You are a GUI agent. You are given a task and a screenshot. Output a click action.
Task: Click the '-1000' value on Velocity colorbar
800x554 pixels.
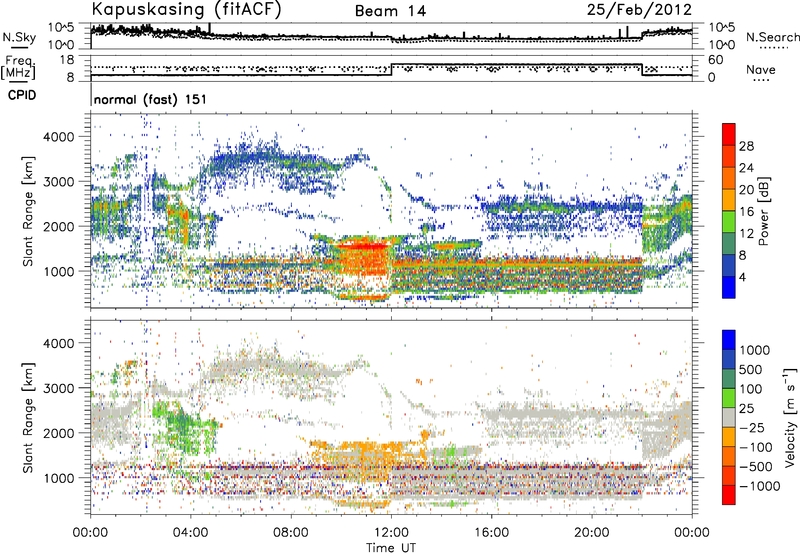[x=759, y=486]
